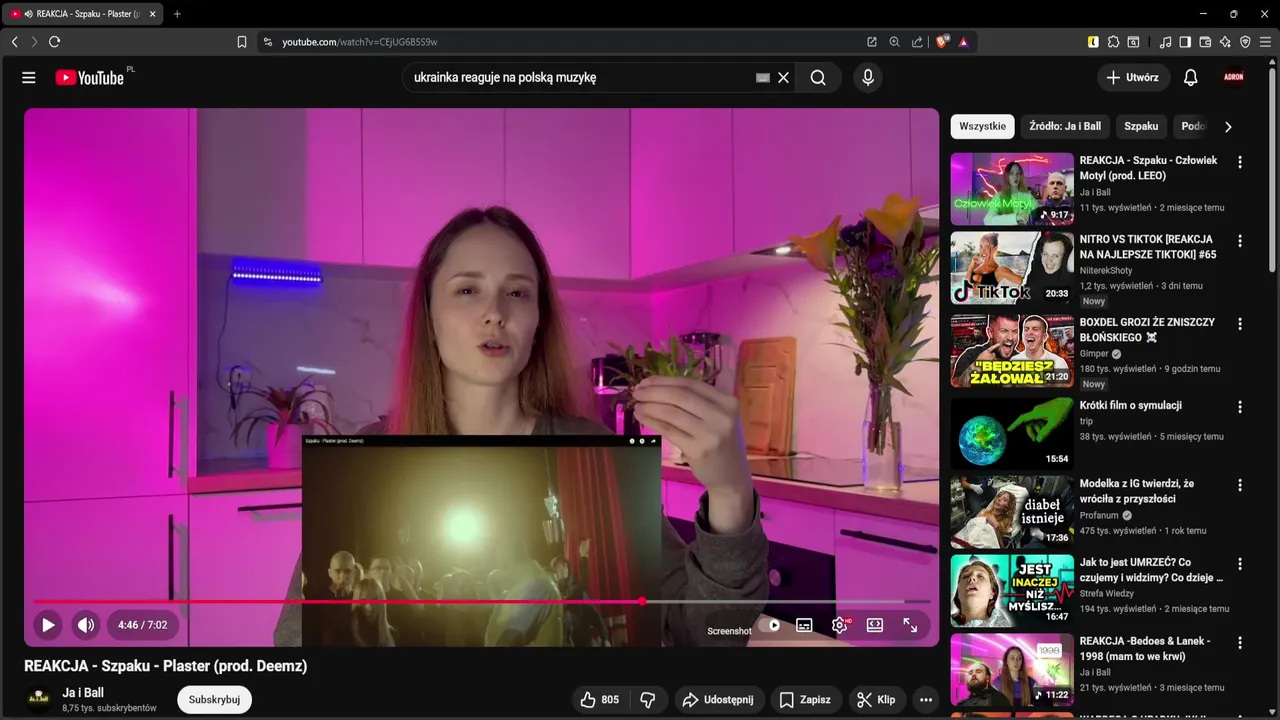Toggle the autoplay switch in the player
Viewport: 1280px width, 720px height.
coord(769,625)
